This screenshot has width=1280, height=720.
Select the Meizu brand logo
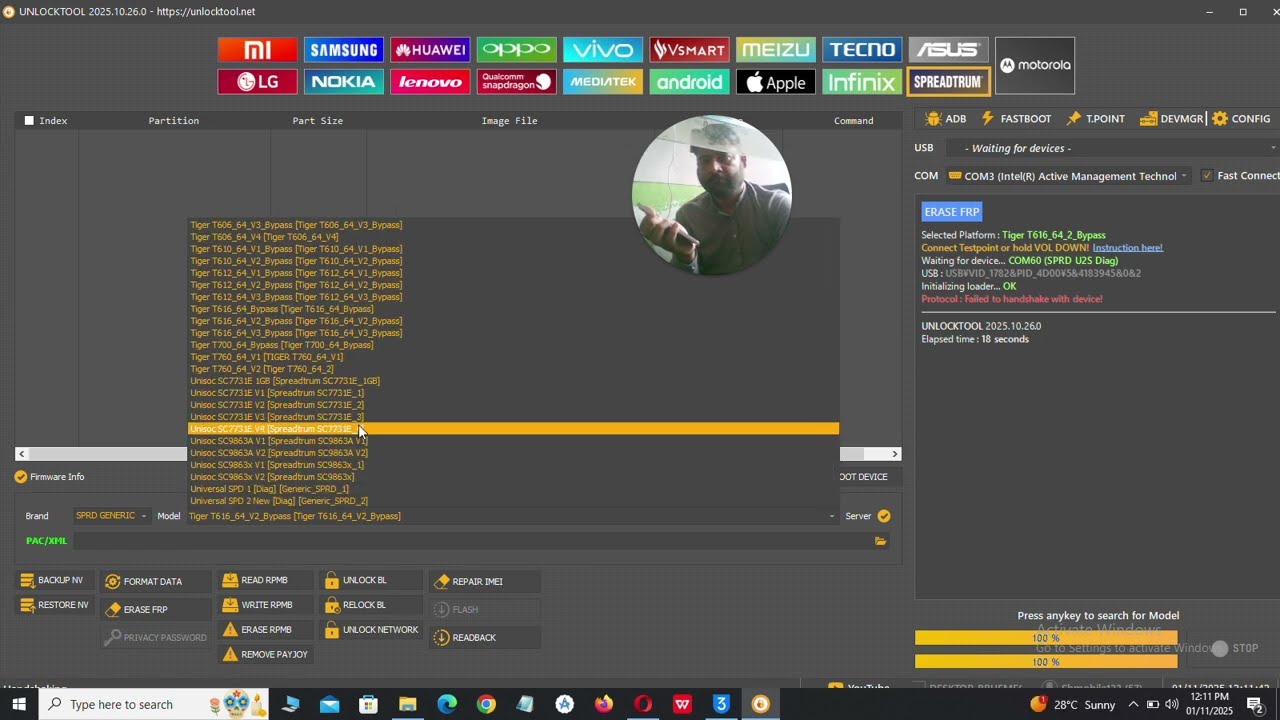coord(775,50)
